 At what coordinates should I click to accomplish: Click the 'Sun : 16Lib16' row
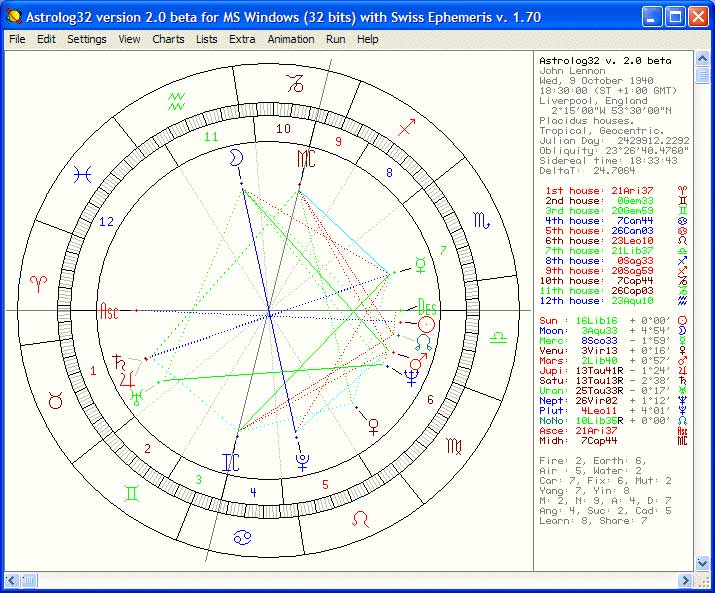613,321
